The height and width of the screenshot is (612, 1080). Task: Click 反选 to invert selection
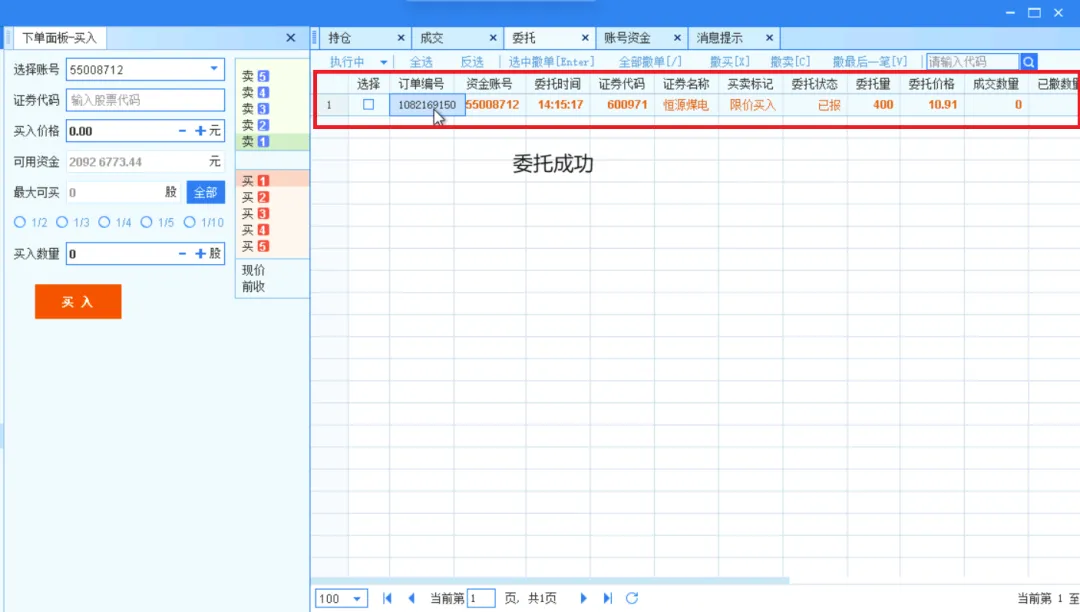(472, 62)
